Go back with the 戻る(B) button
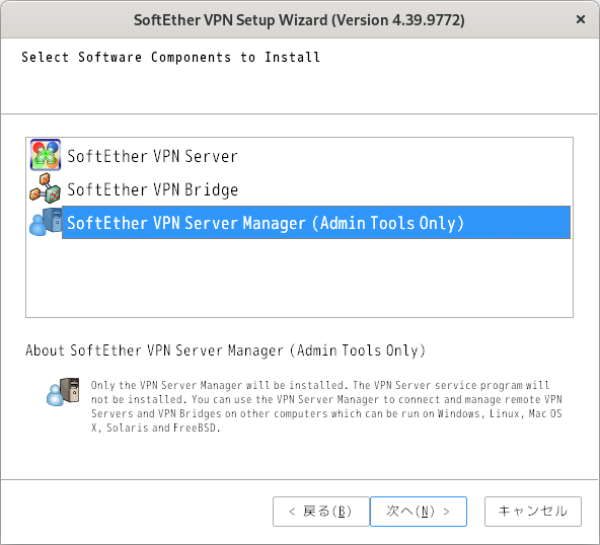 click(321, 511)
